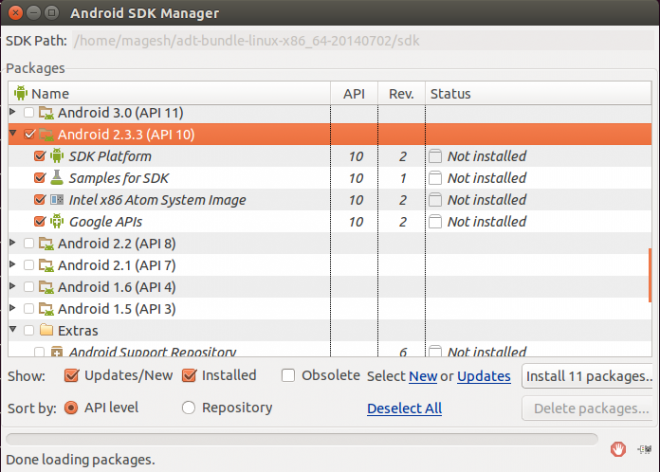Enable the Obsolete checkbox
Image resolution: width=660 pixels, height=472 pixels.
click(x=288, y=376)
